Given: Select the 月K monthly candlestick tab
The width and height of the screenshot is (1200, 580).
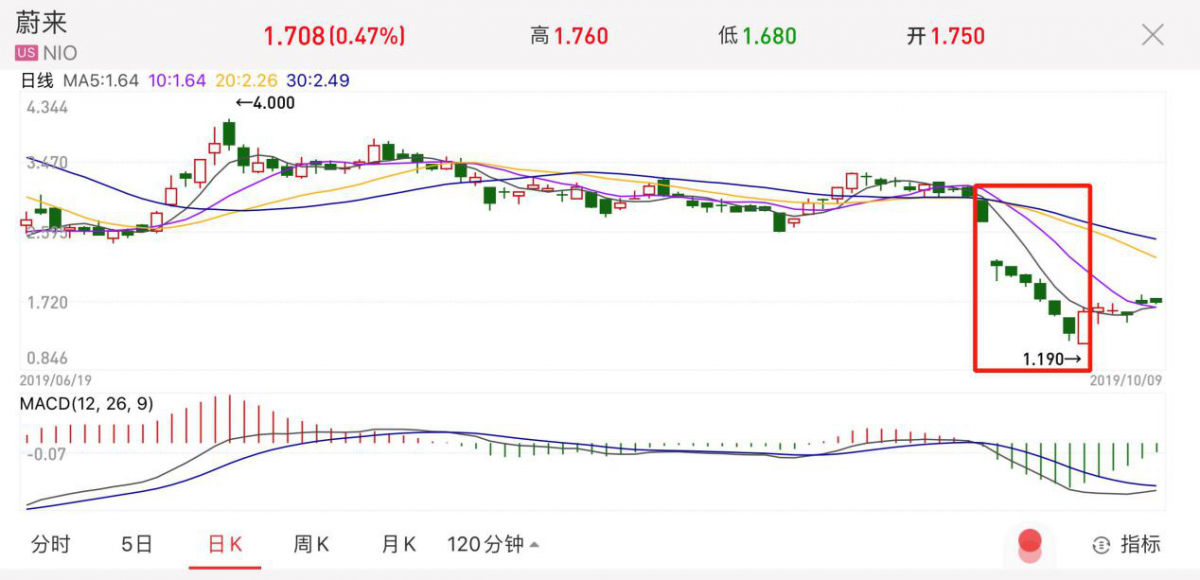Looking at the screenshot, I should (x=398, y=544).
